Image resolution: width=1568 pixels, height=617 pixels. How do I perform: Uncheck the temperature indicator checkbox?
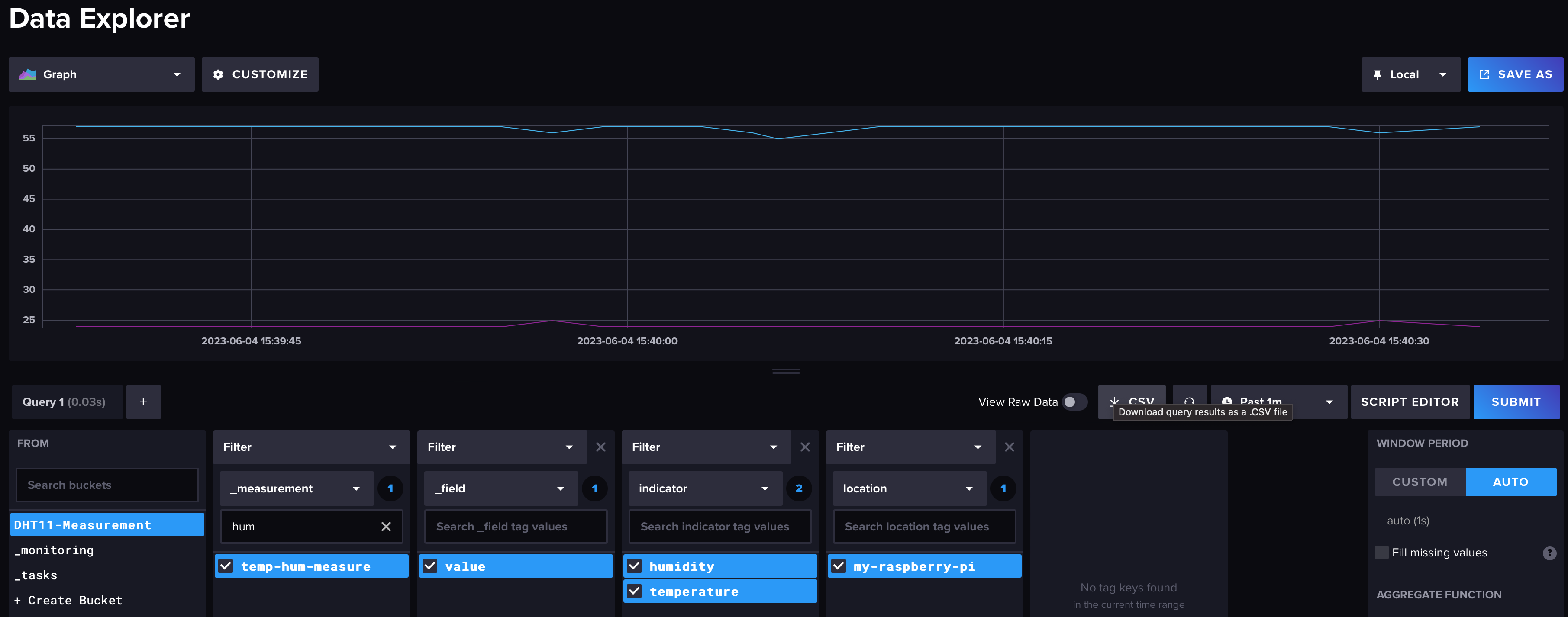point(634,591)
